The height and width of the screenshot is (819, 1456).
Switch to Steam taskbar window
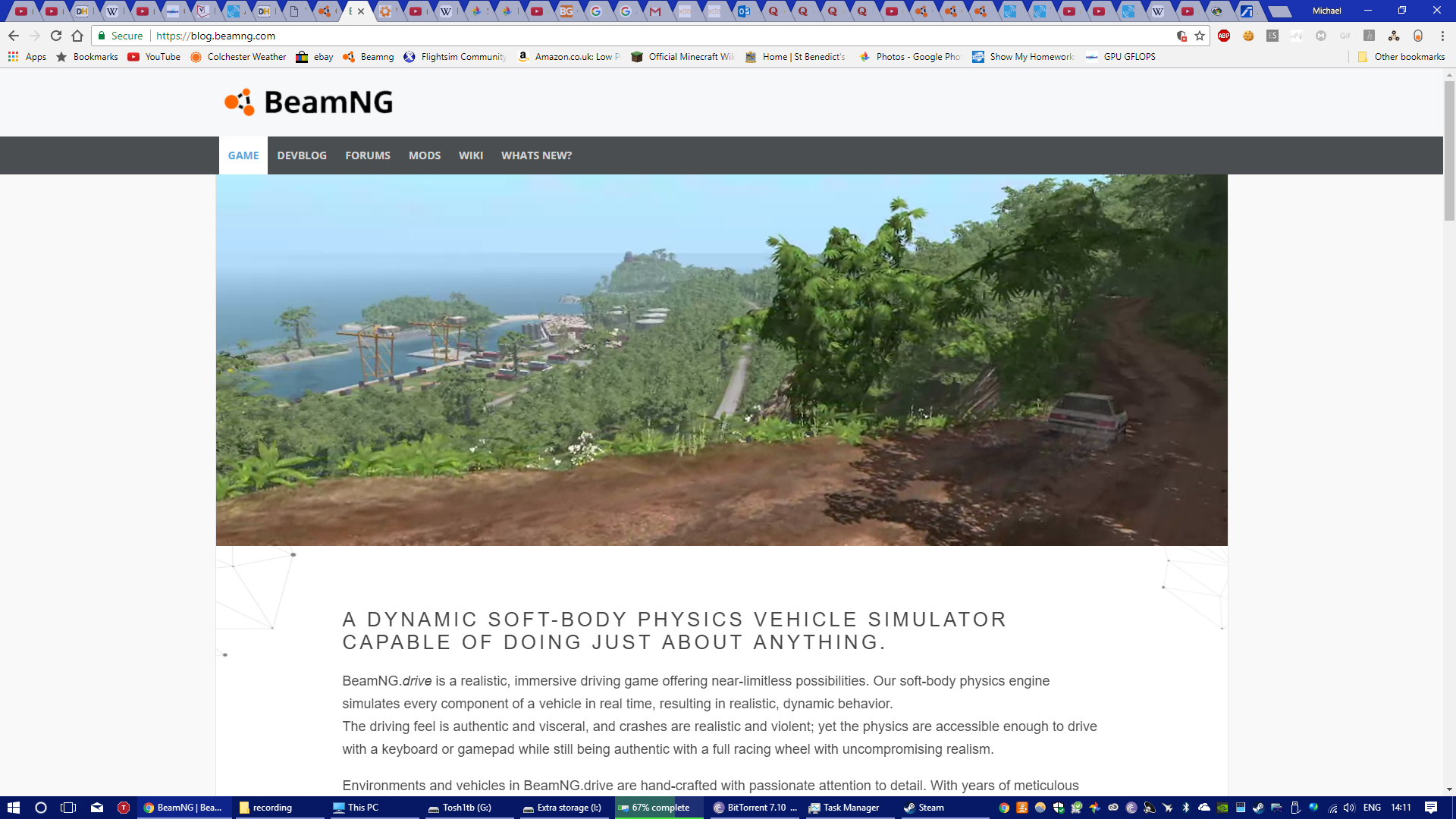[x=944, y=808]
